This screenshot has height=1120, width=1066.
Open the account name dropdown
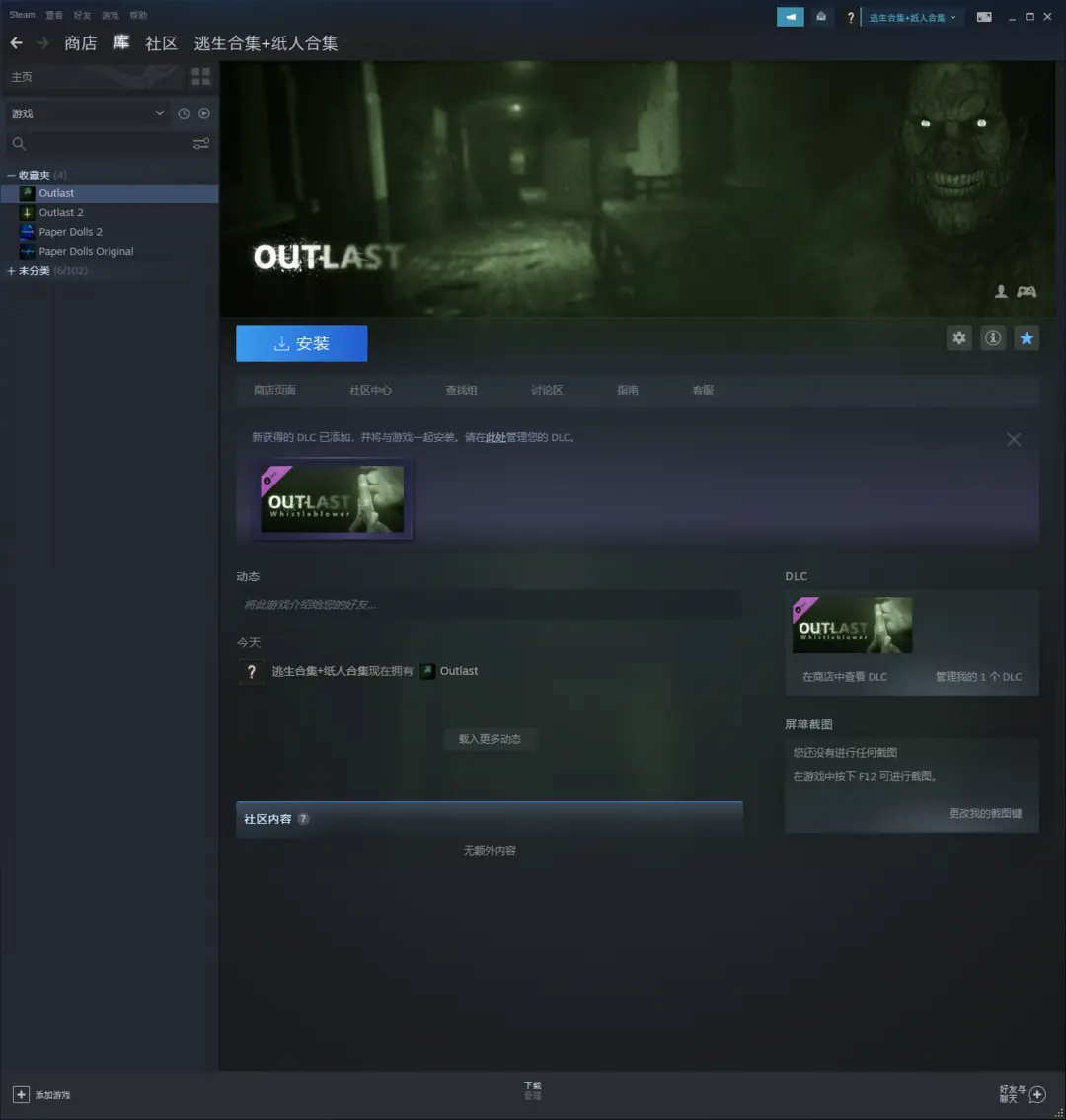pyautogui.click(x=912, y=17)
